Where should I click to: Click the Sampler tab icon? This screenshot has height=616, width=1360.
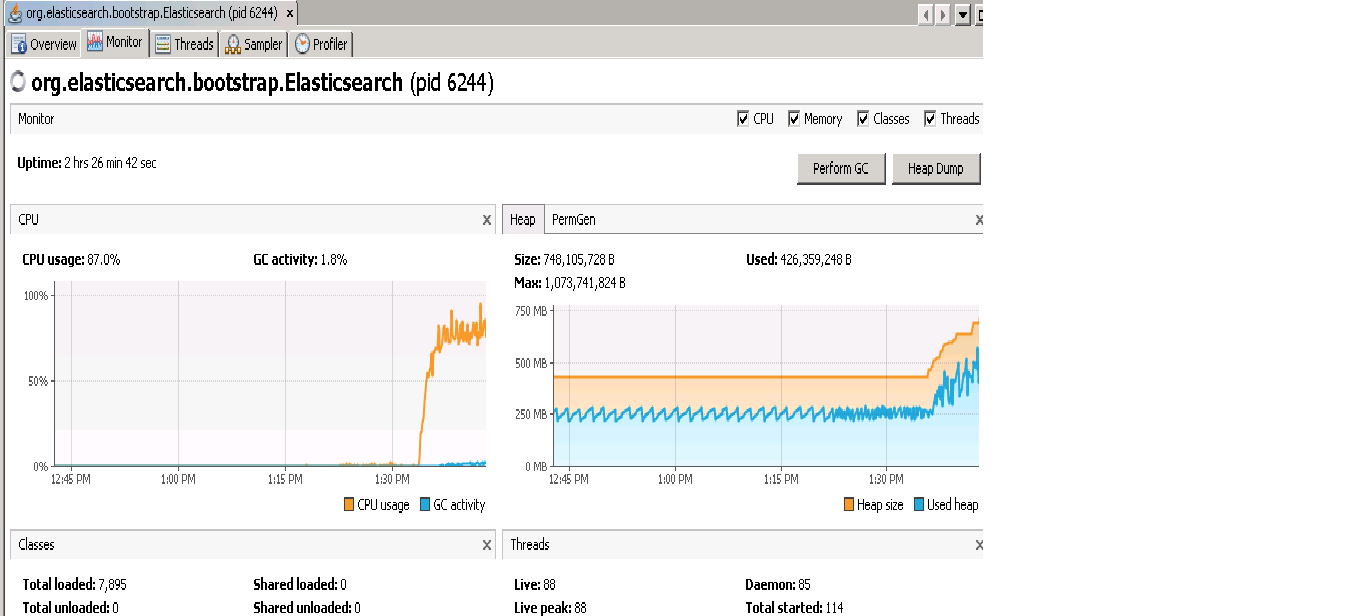click(233, 44)
